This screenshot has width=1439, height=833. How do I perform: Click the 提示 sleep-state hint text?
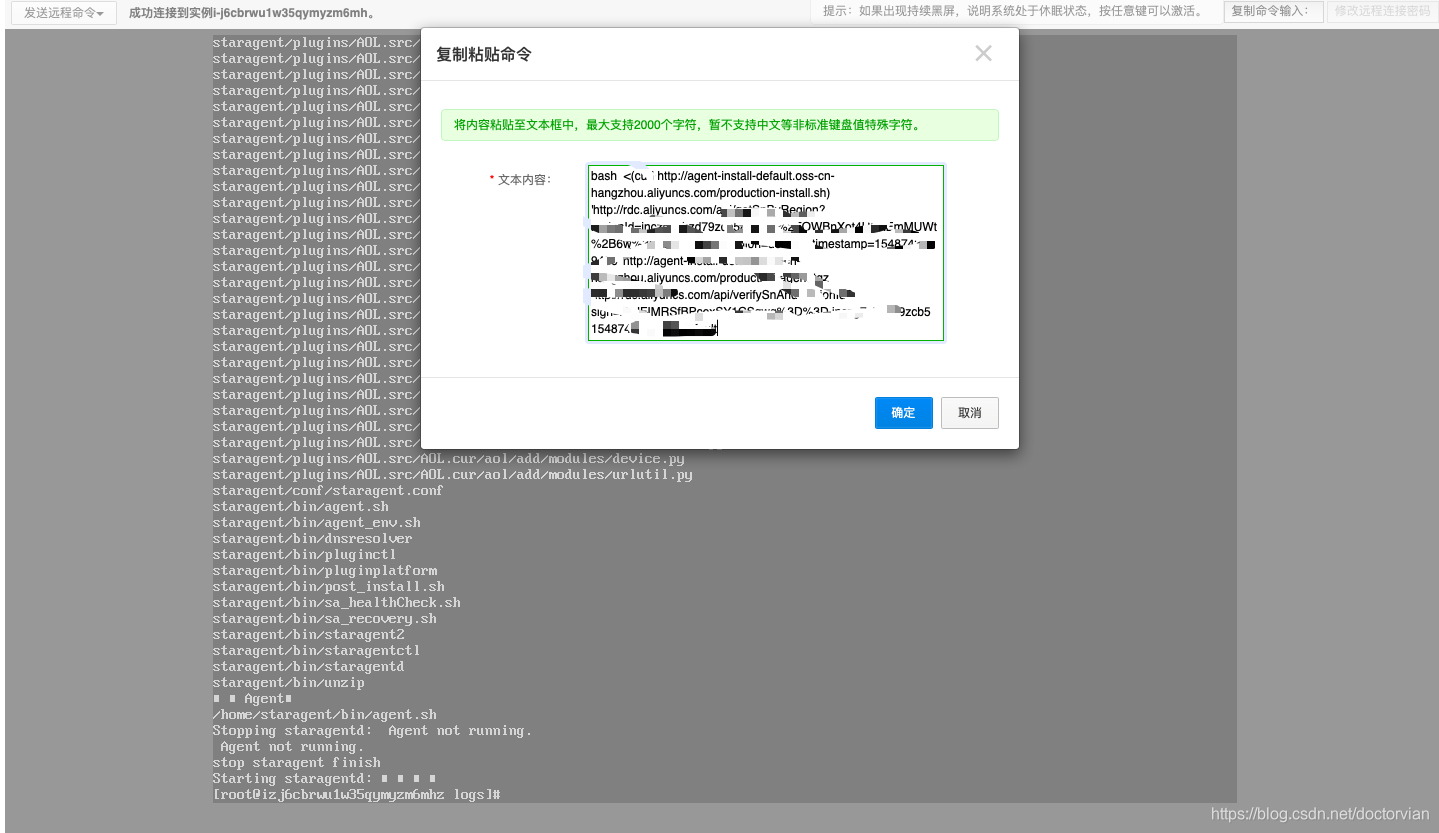pyautogui.click(x=1014, y=11)
